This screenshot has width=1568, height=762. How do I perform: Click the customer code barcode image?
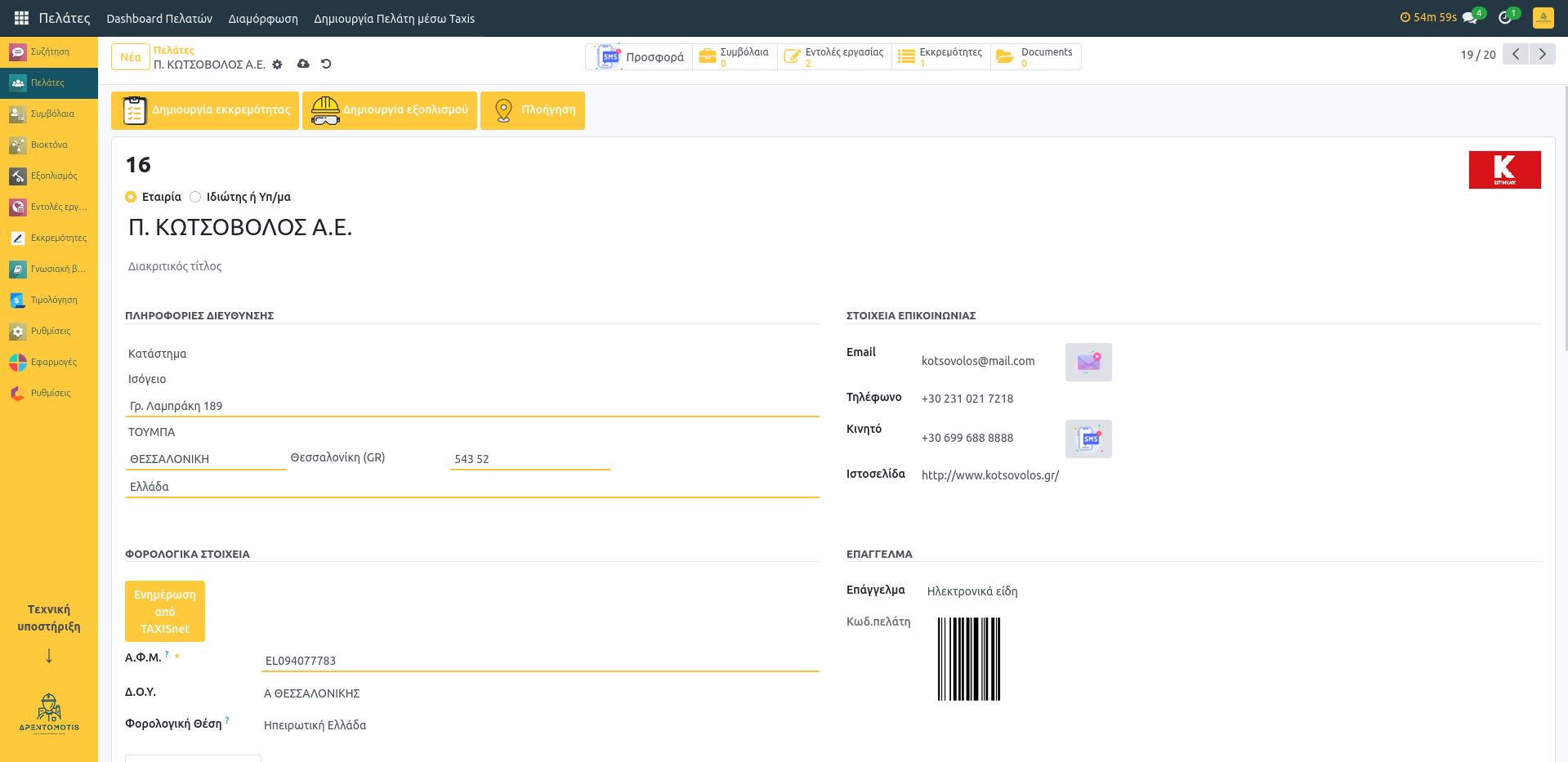click(969, 659)
